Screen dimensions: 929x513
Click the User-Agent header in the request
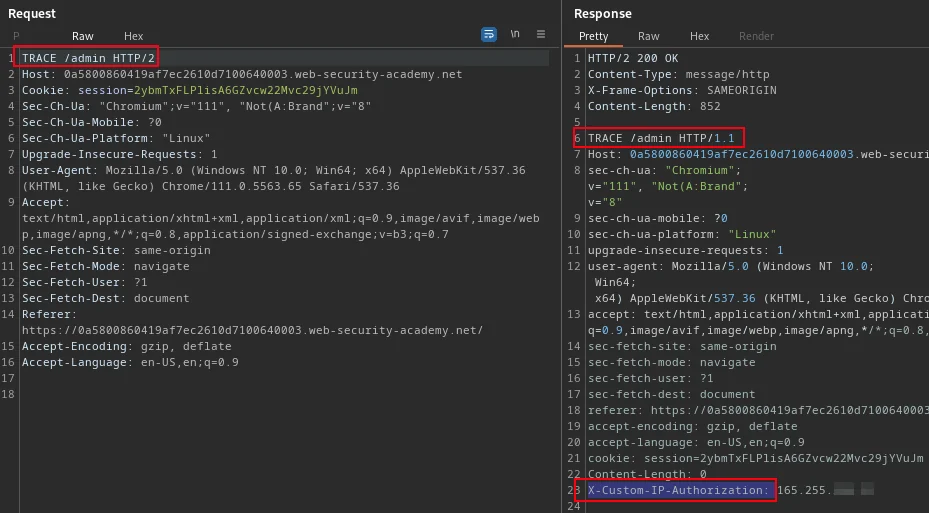[x=274, y=178]
